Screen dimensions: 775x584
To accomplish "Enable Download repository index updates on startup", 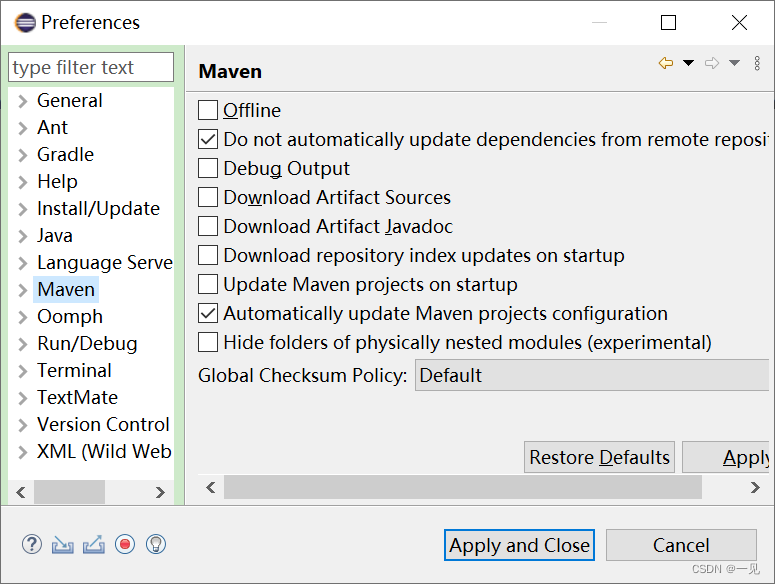I will coord(208,255).
